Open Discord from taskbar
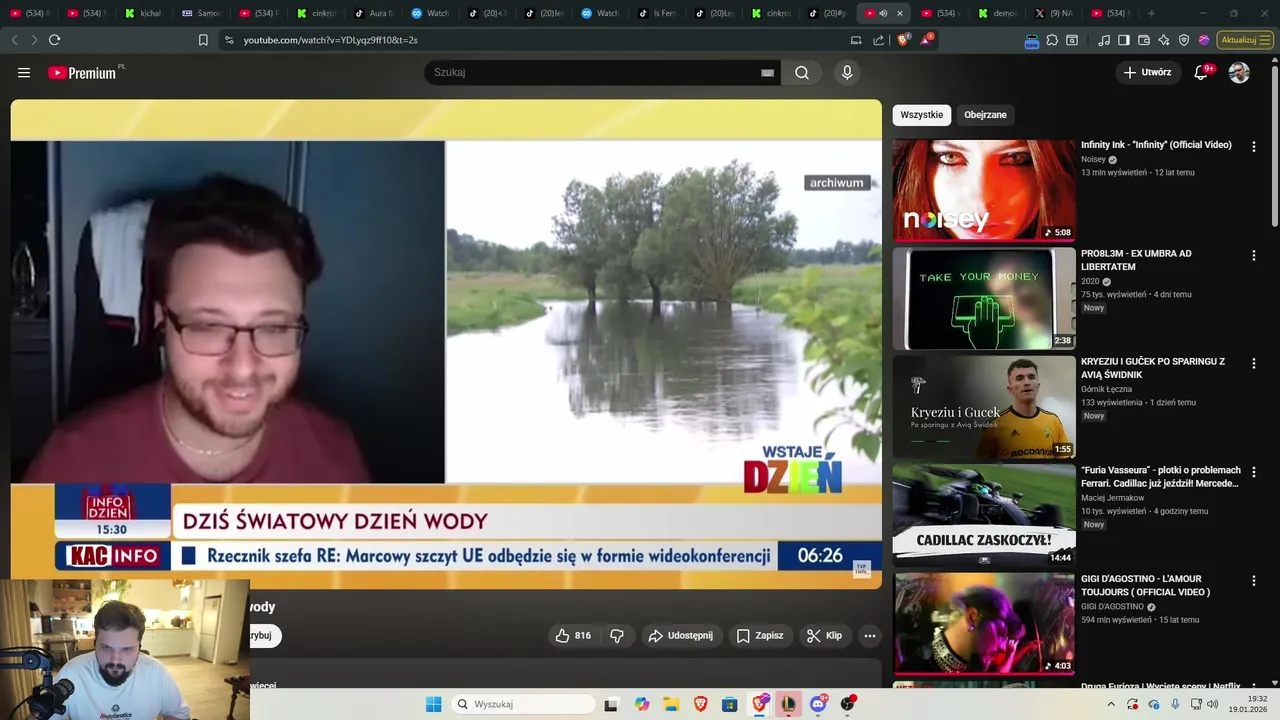 [818, 704]
